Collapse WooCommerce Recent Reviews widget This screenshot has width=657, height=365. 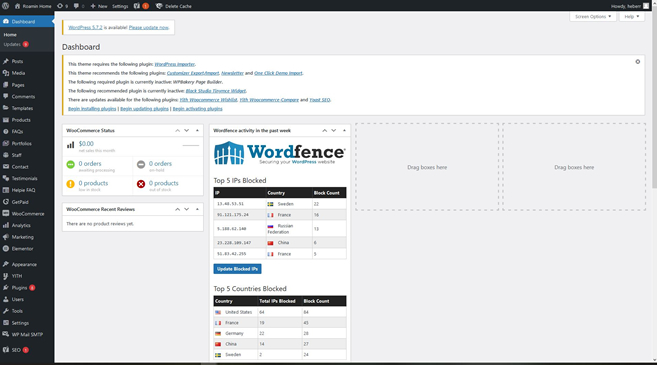pos(197,209)
